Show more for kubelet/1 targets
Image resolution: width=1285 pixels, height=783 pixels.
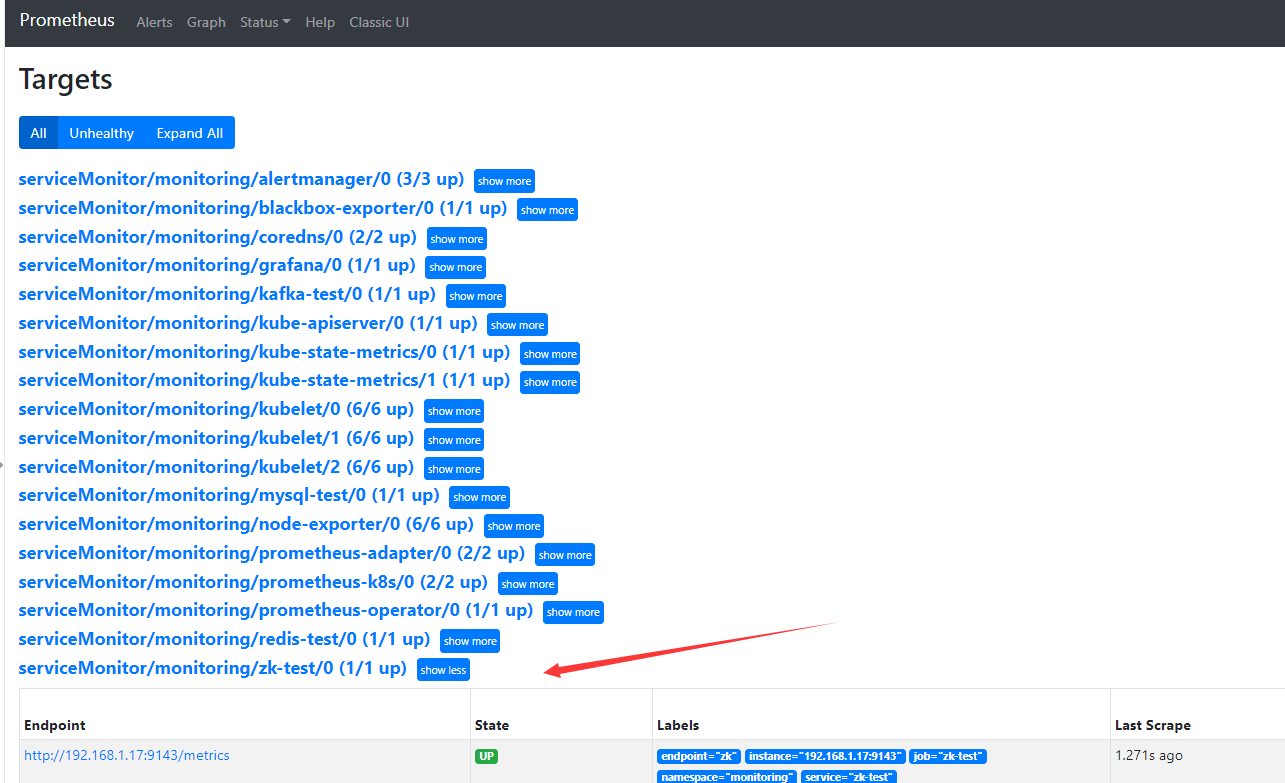[454, 440]
